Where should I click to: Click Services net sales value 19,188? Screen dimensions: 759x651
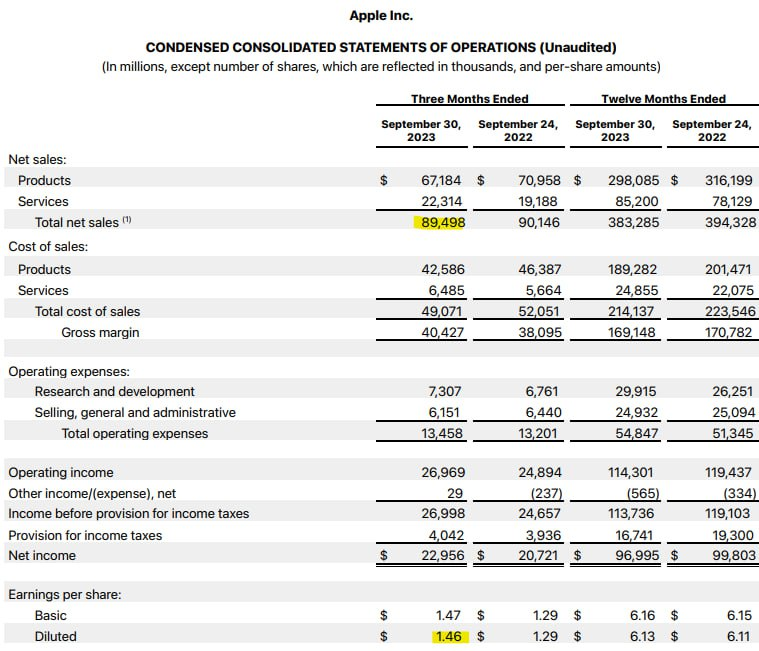pyautogui.click(x=538, y=201)
